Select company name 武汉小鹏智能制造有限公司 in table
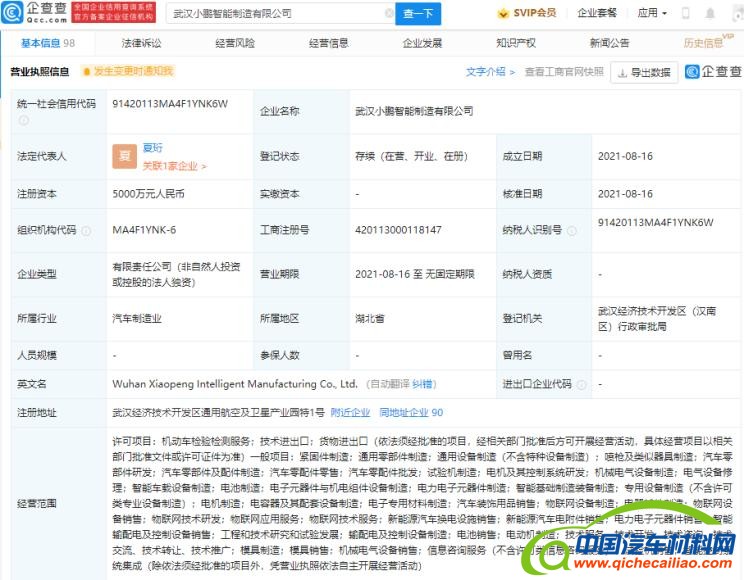The width and height of the screenshot is (744, 580). 414,111
